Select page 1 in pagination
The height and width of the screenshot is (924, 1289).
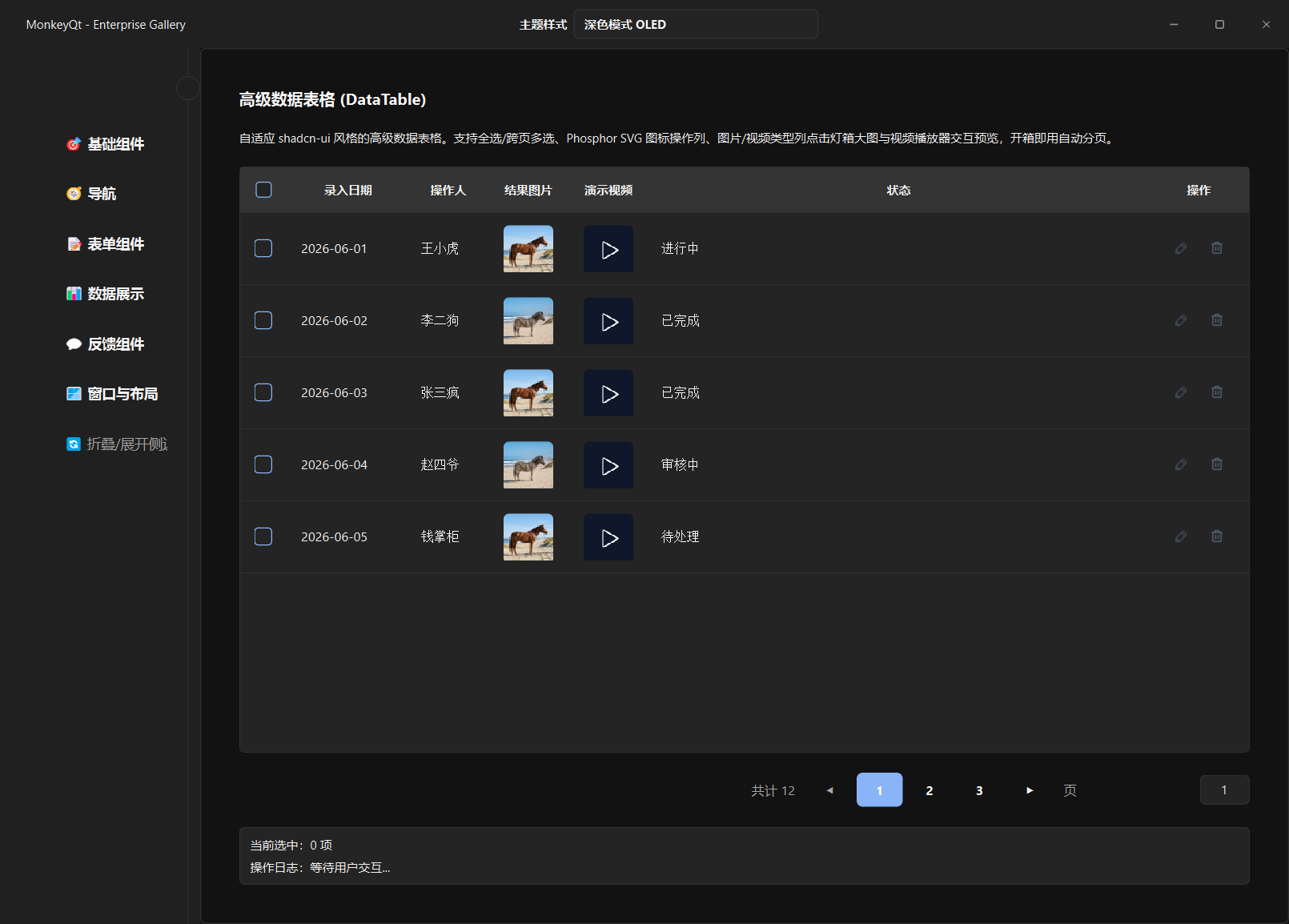pyautogui.click(x=879, y=790)
